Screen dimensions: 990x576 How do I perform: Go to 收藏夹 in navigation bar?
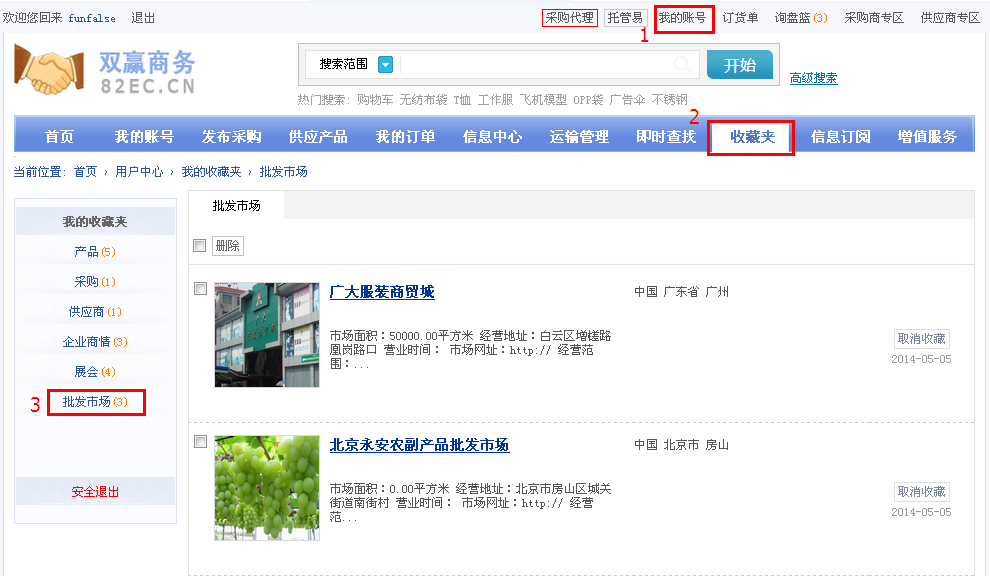[x=752, y=137]
